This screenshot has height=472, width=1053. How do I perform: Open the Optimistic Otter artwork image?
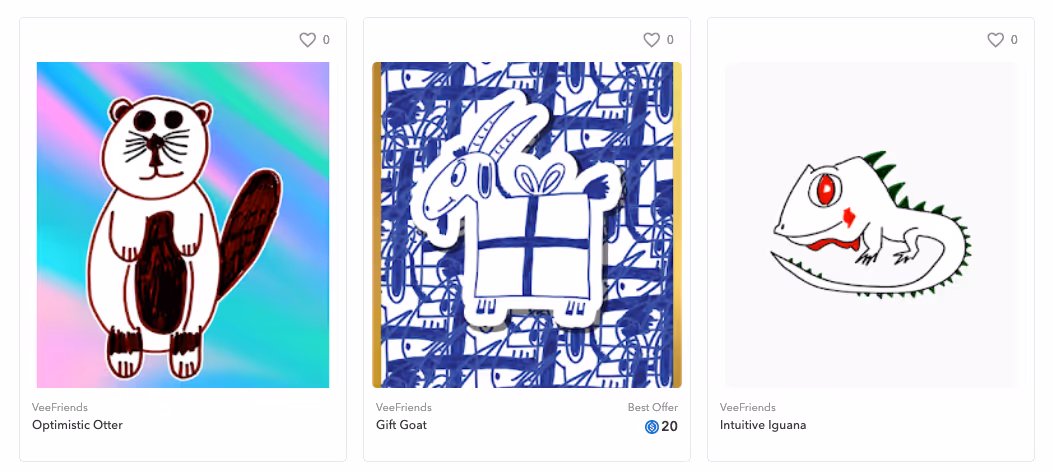(183, 225)
